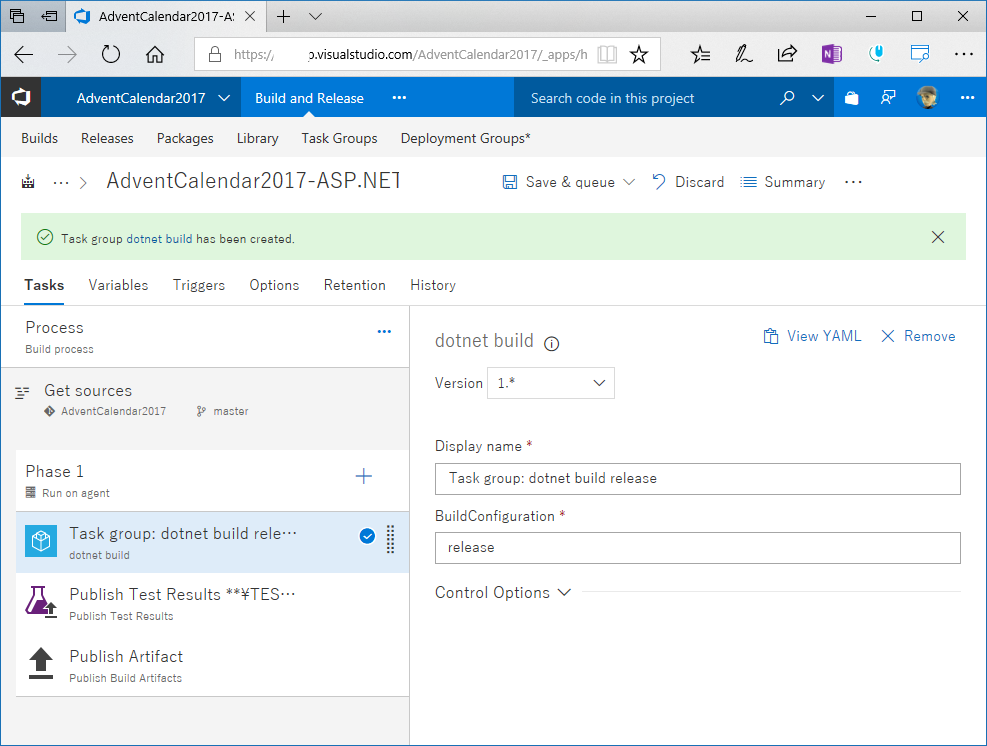Open the AdventCalendar2017 project dropdown
The image size is (987, 746).
tap(224, 98)
